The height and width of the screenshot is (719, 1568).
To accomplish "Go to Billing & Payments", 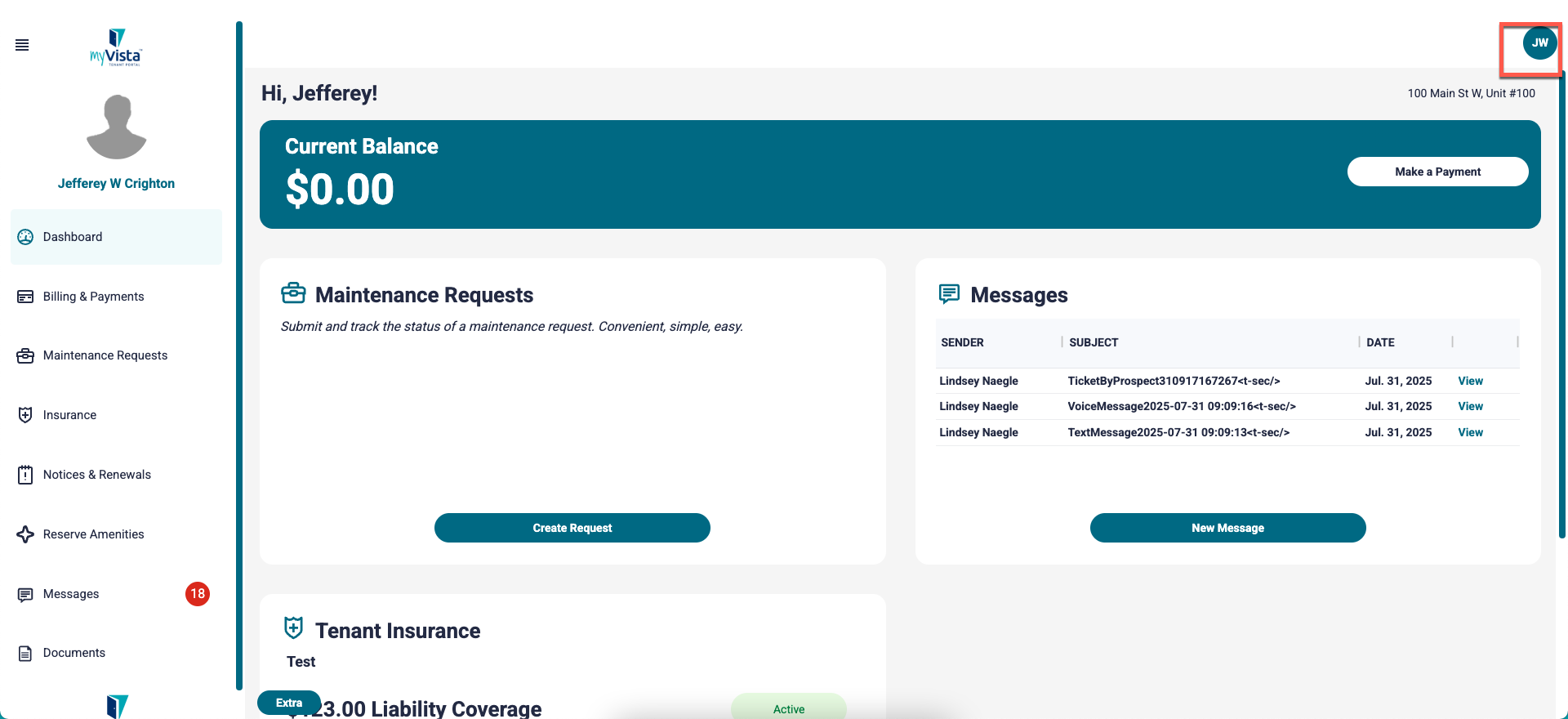I will pyautogui.click(x=116, y=297).
